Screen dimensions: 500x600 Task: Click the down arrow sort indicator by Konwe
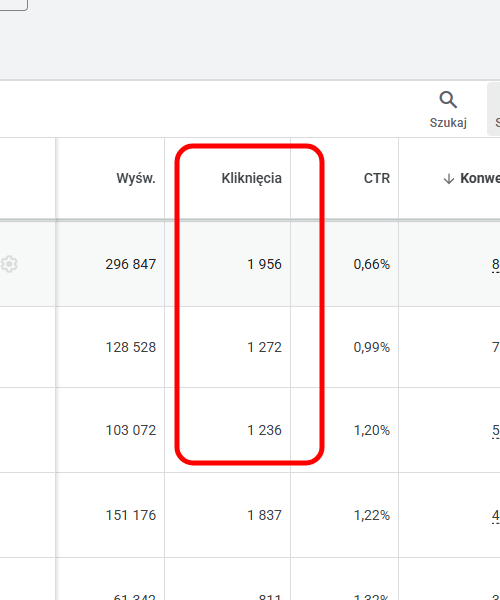coord(449,179)
